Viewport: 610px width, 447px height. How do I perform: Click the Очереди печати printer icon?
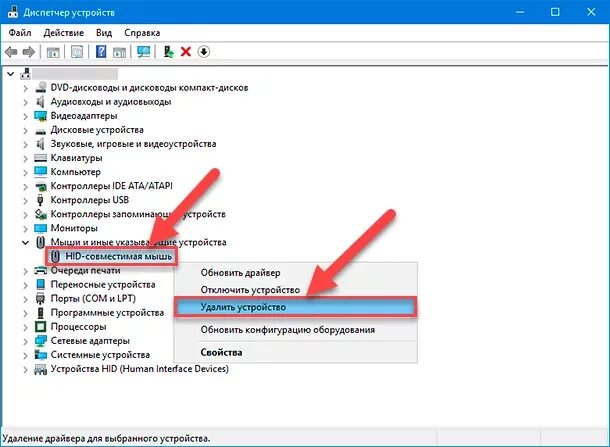(40, 270)
